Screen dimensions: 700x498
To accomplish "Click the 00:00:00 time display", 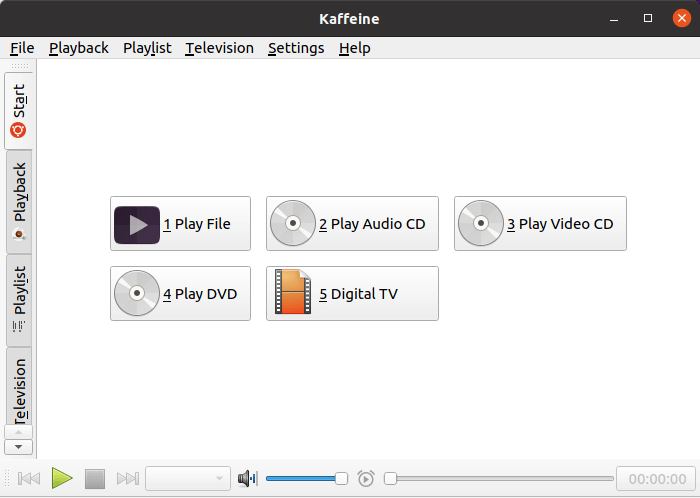I will (x=656, y=479).
